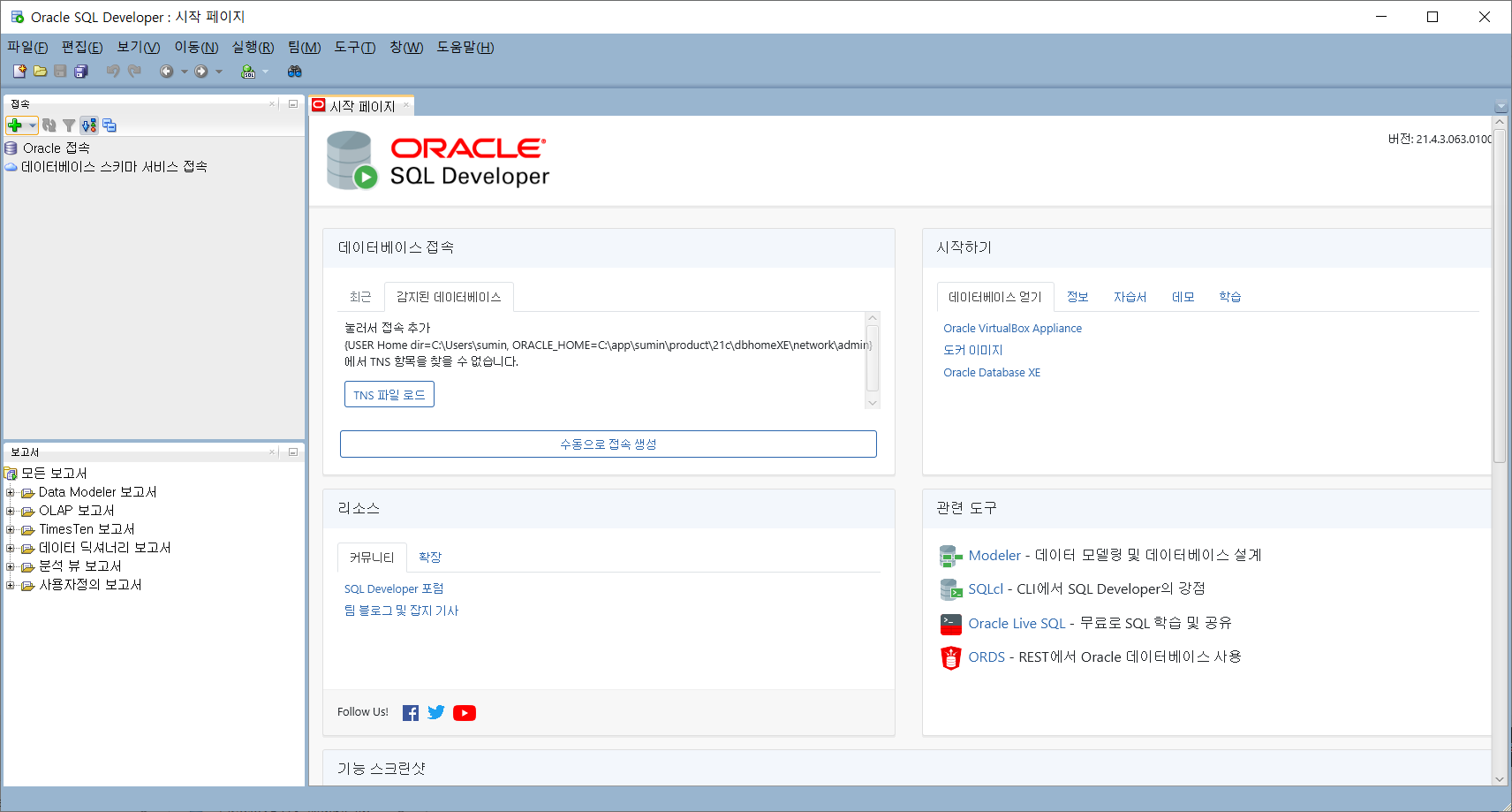The width and height of the screenshot is (1512, 812).
Task: Minimize the 접속 panel
Action: tap(293, 104)
